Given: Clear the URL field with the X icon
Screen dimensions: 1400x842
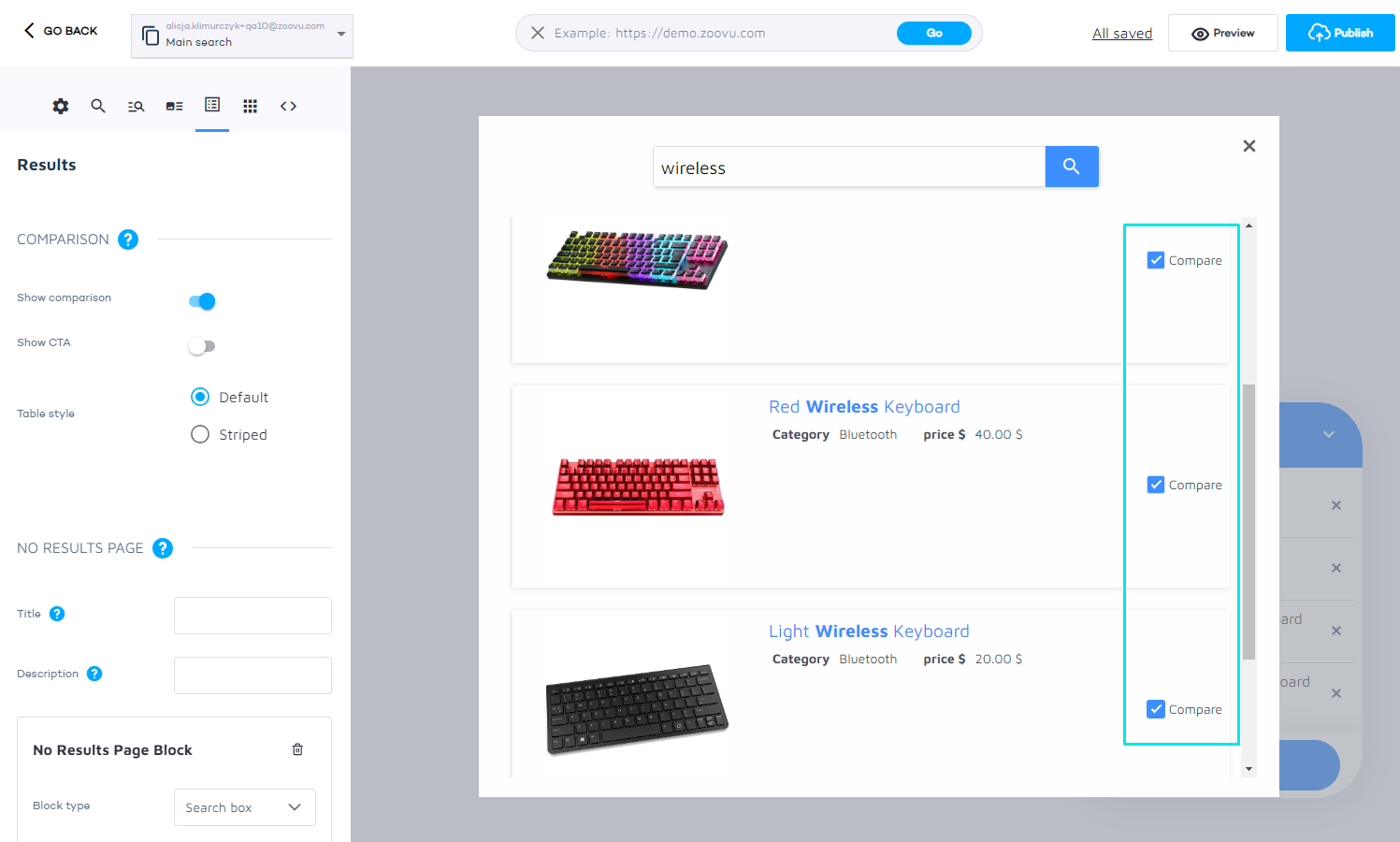Looking at the screenshot, I should [538, 33].
